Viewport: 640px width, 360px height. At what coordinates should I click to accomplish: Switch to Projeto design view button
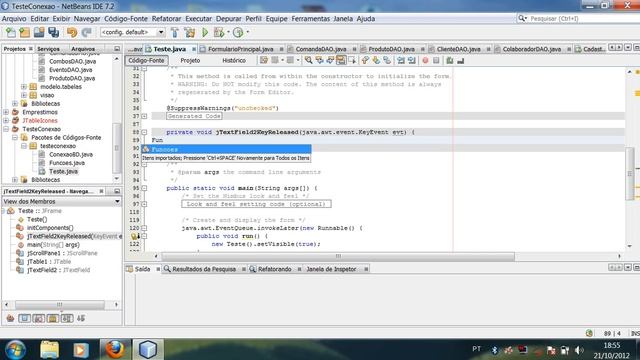click(x=190, y=60)
